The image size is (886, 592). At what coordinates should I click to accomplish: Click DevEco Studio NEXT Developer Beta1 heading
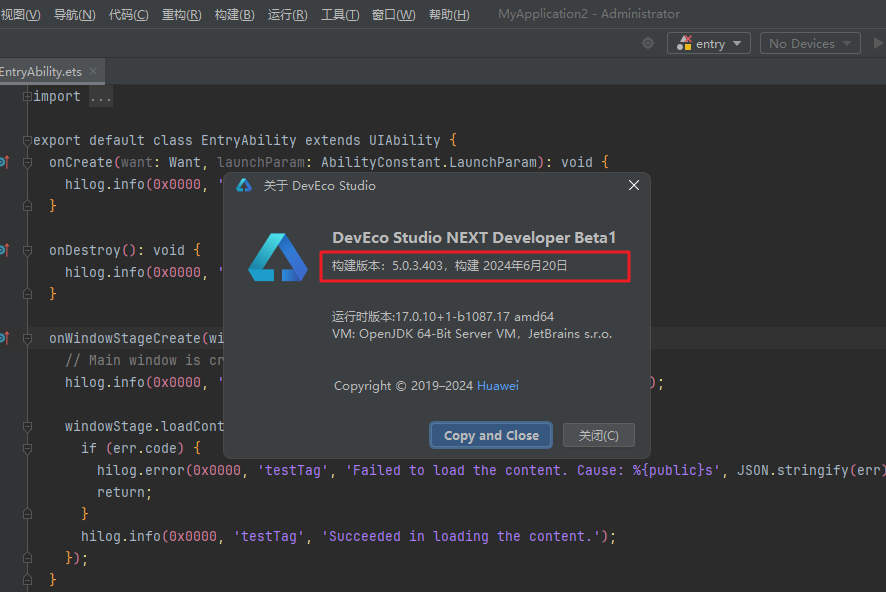point(474,238)
